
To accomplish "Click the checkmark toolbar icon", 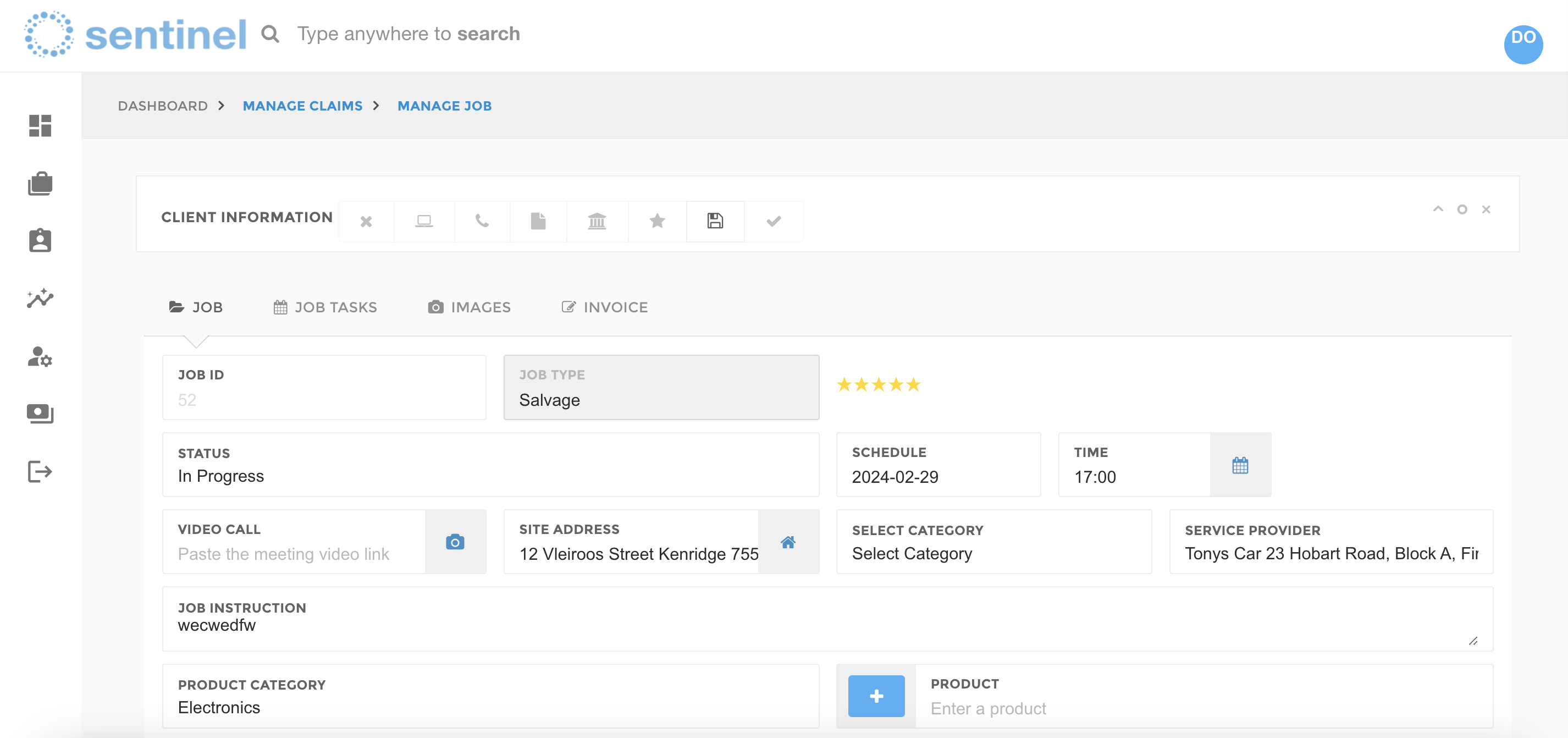I will coord(773,221).
